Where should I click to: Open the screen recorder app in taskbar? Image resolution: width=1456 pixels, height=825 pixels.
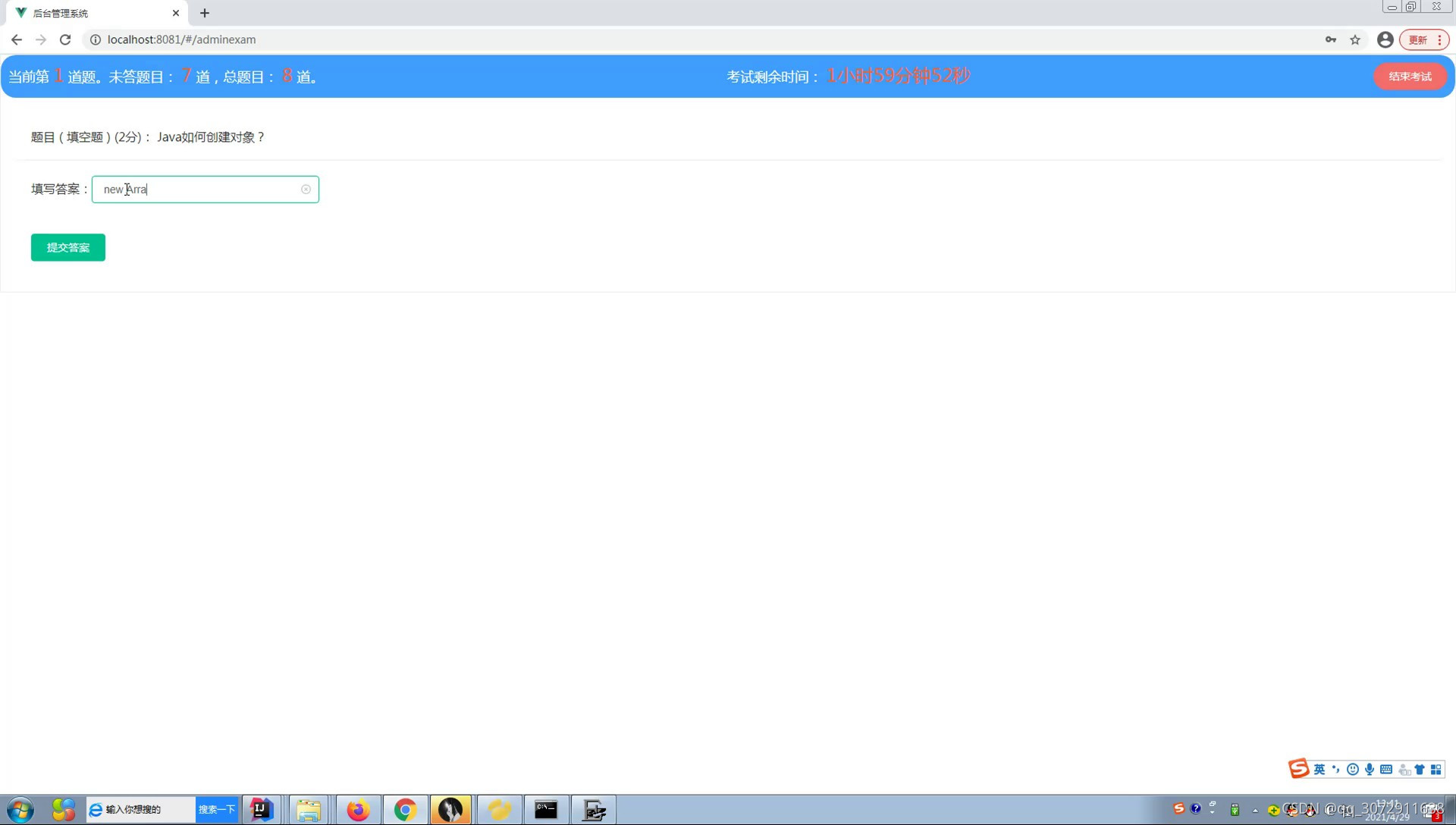[594, 810]
